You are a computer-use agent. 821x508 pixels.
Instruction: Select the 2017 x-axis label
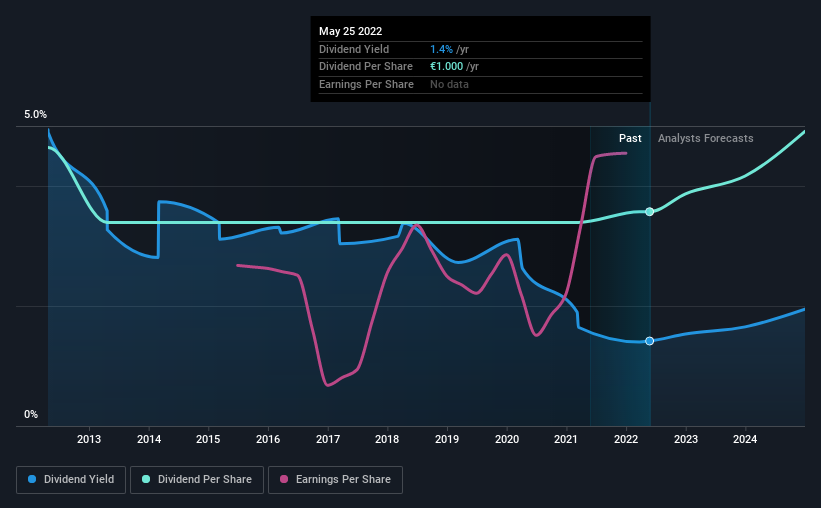[328, 439]
